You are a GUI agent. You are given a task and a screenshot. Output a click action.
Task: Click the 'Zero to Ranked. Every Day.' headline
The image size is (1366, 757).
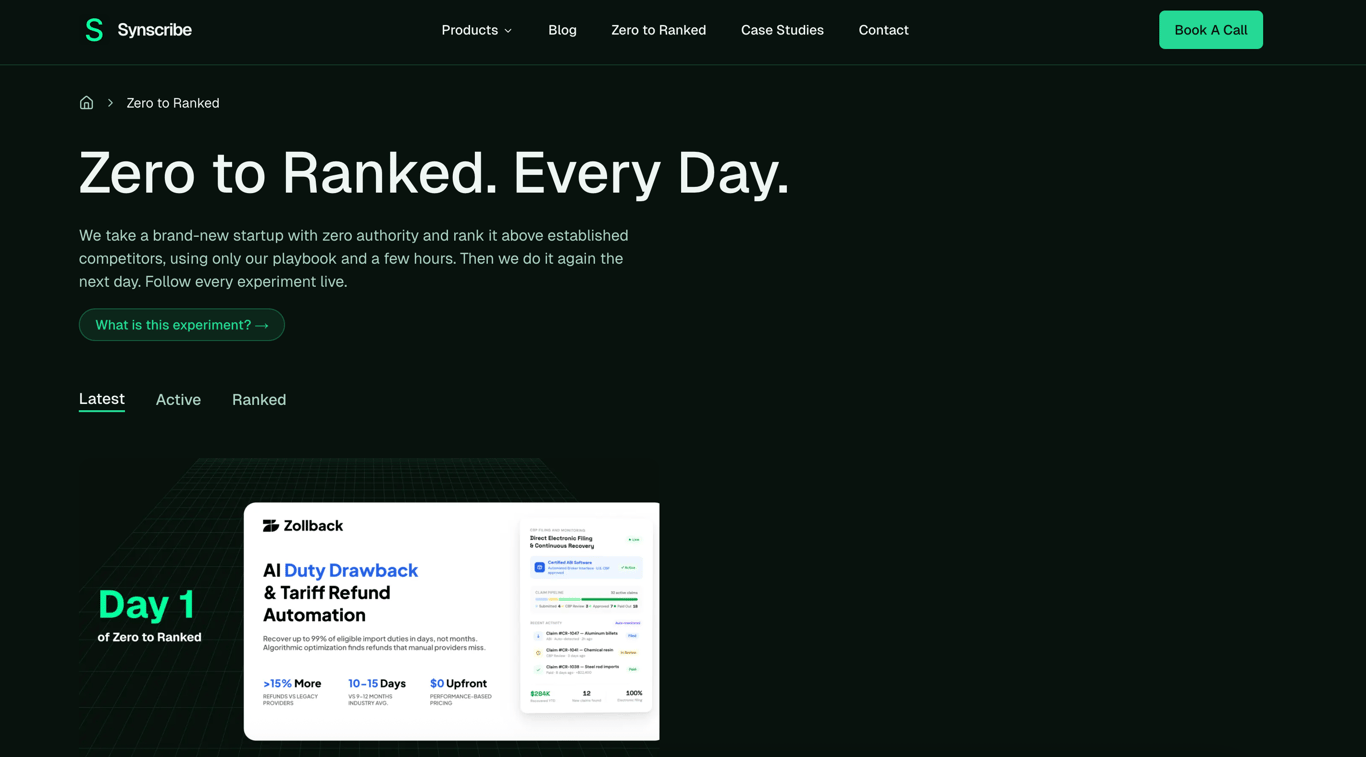click(434, 173)
